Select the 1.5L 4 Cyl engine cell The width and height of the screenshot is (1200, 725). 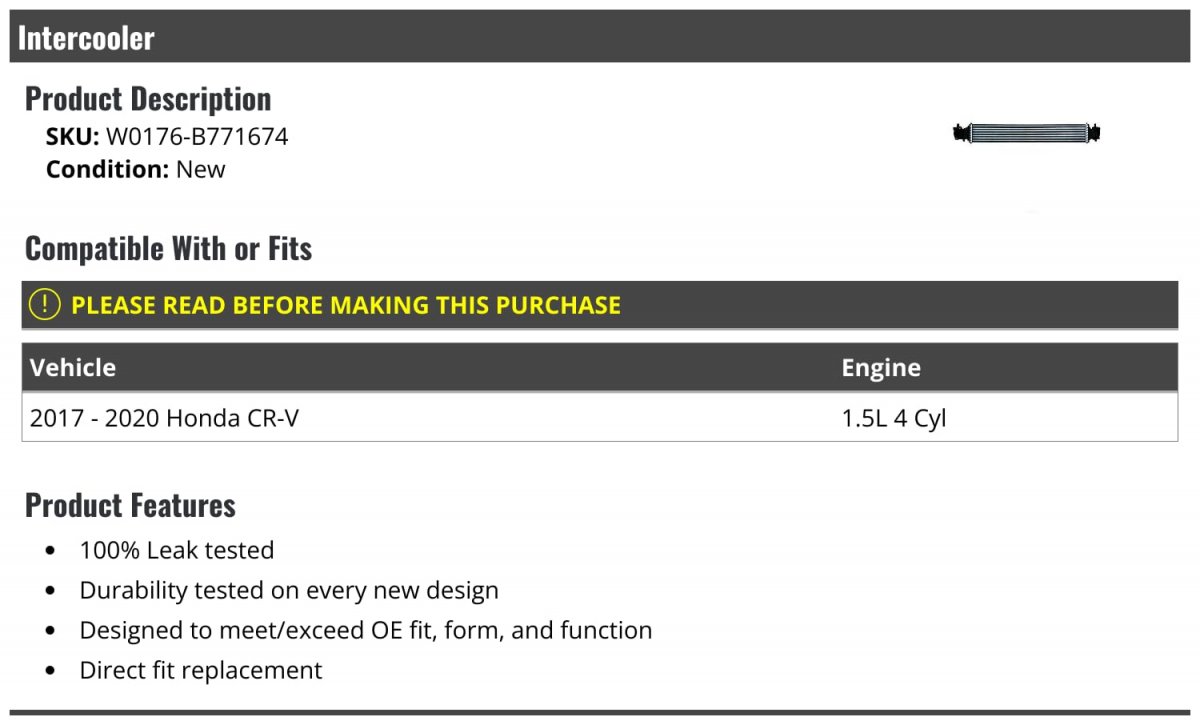coord(894,418)
